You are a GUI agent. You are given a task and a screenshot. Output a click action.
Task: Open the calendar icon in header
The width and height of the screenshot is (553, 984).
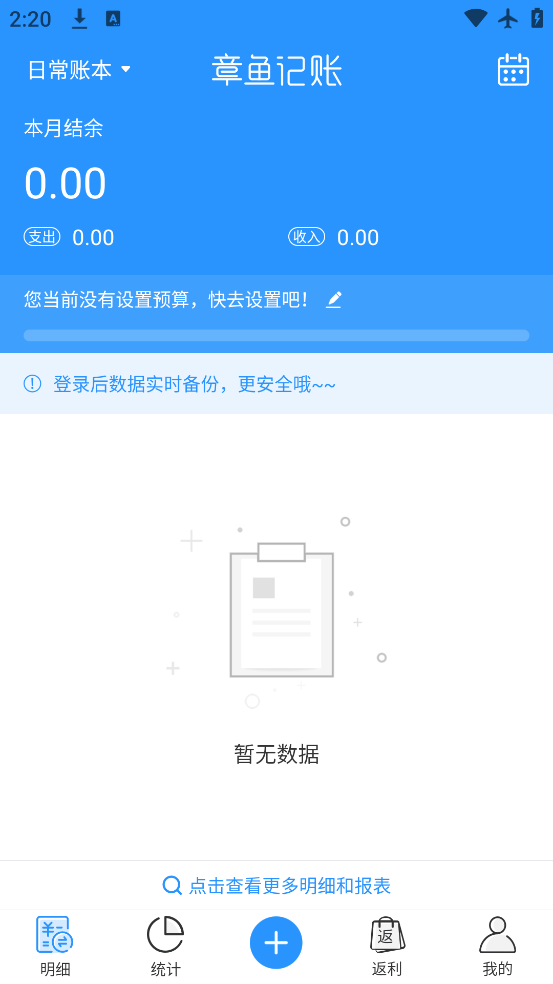click(x=513, y=70)
